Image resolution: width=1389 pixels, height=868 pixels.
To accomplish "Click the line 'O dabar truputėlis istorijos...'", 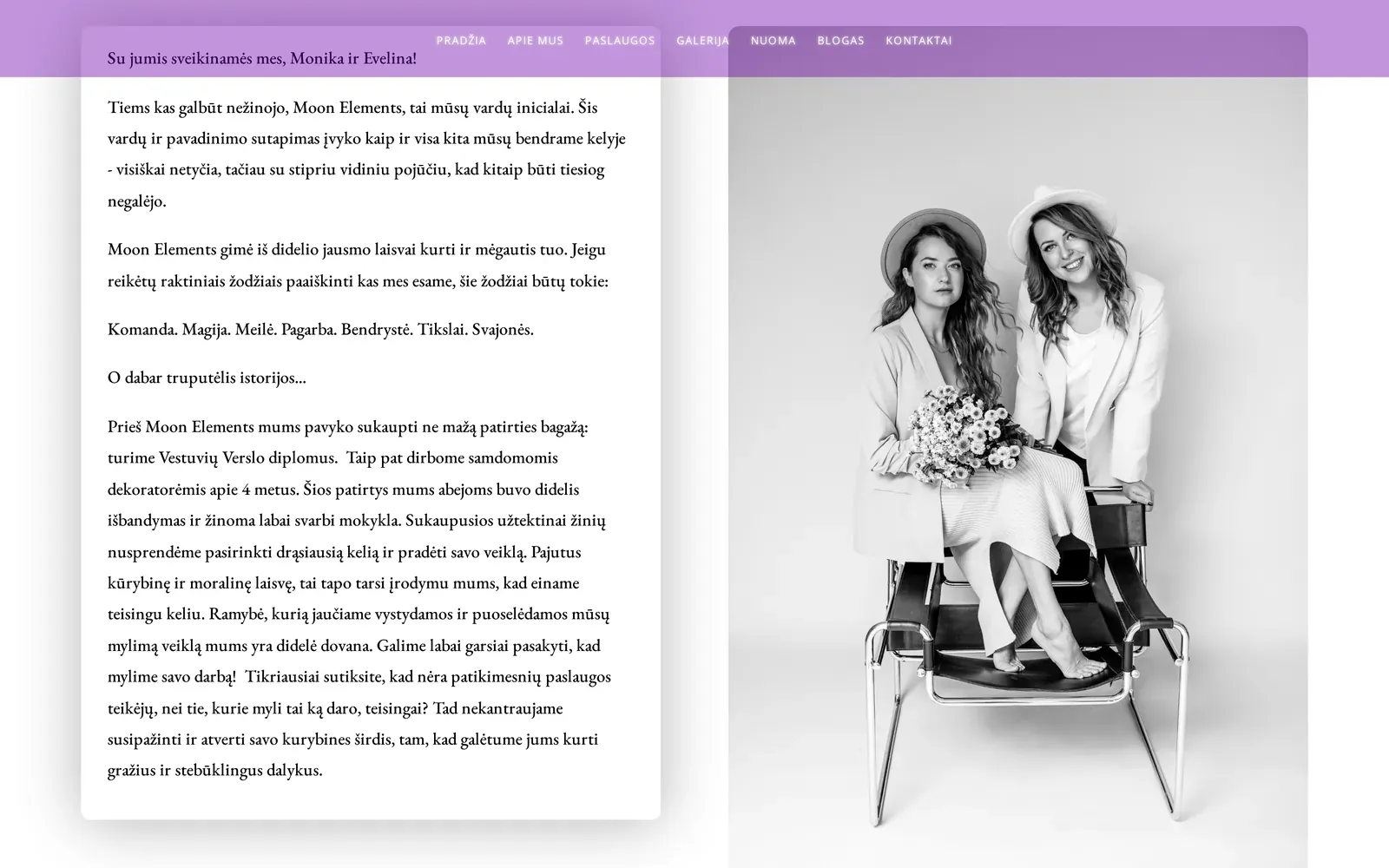I will (207, 378).
